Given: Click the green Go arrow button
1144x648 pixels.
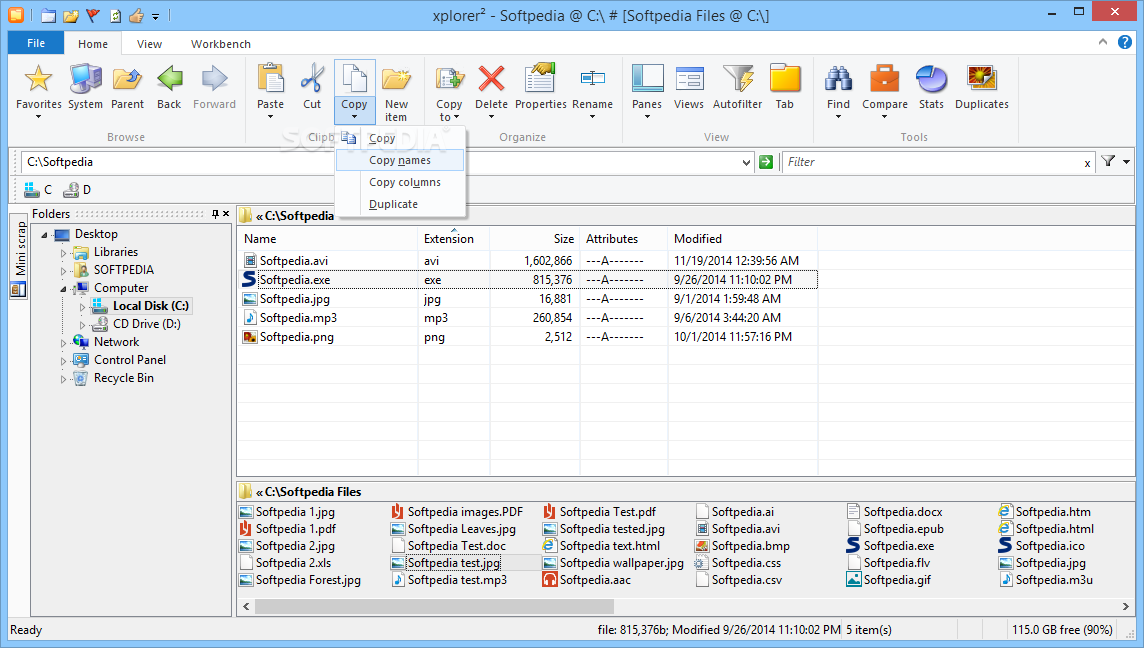Looking at the screenshot, I should tap(765, 162).
